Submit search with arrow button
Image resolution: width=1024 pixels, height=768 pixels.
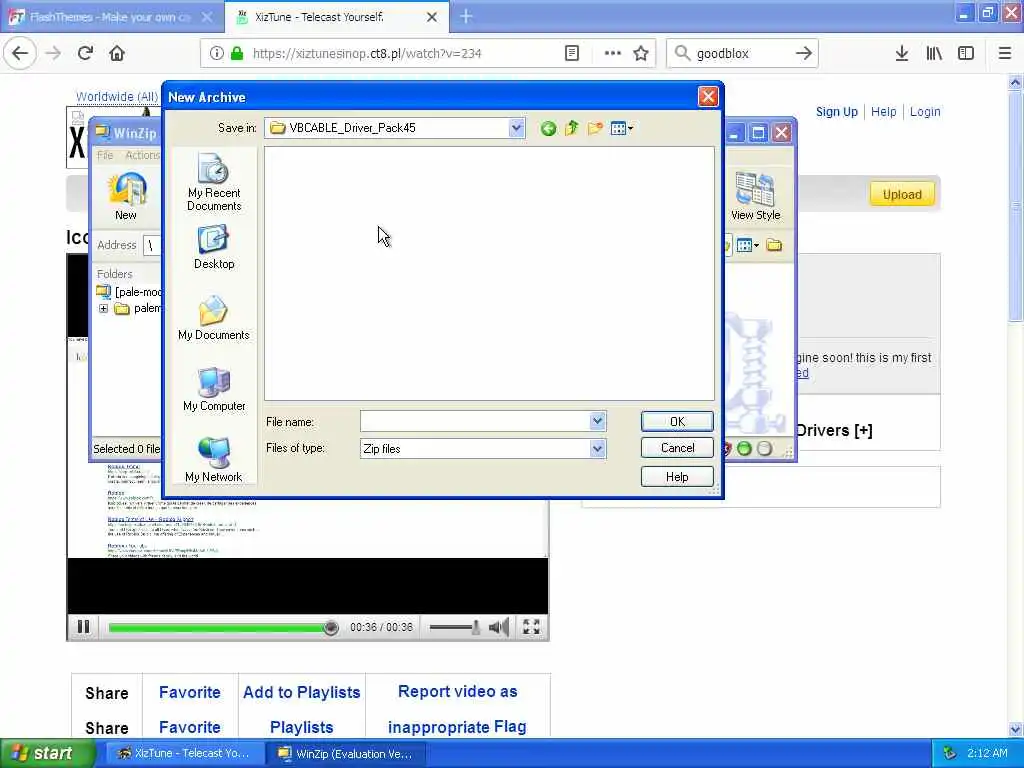[804, 53]
